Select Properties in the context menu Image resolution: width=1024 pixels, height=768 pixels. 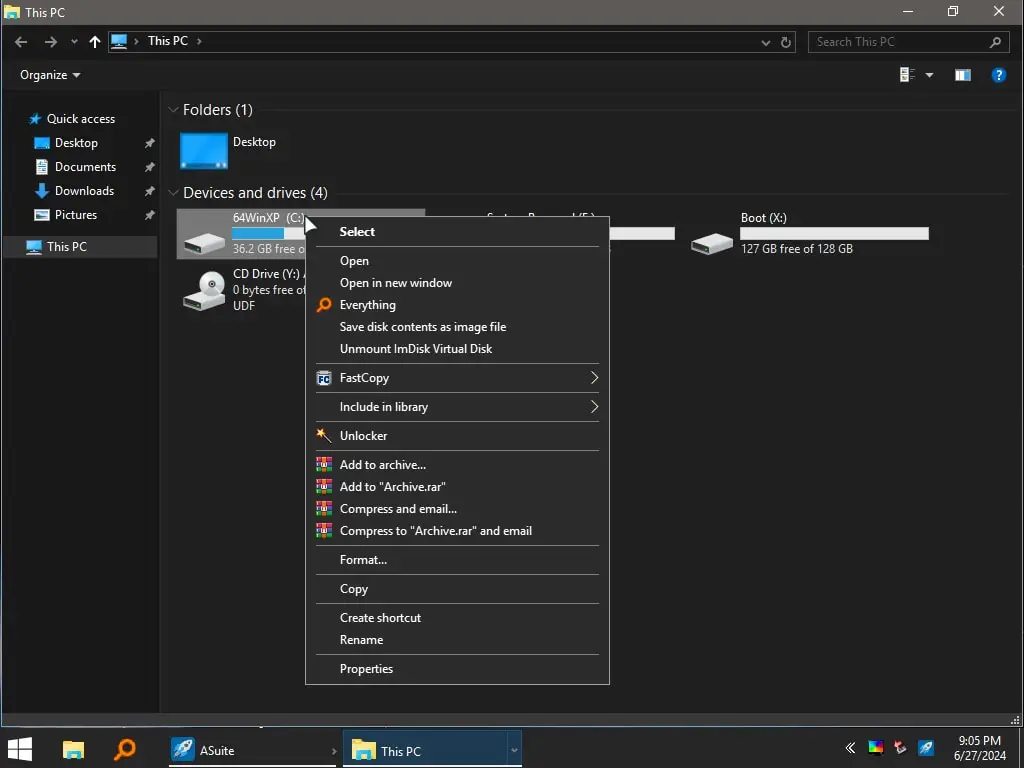pos(366,669)
